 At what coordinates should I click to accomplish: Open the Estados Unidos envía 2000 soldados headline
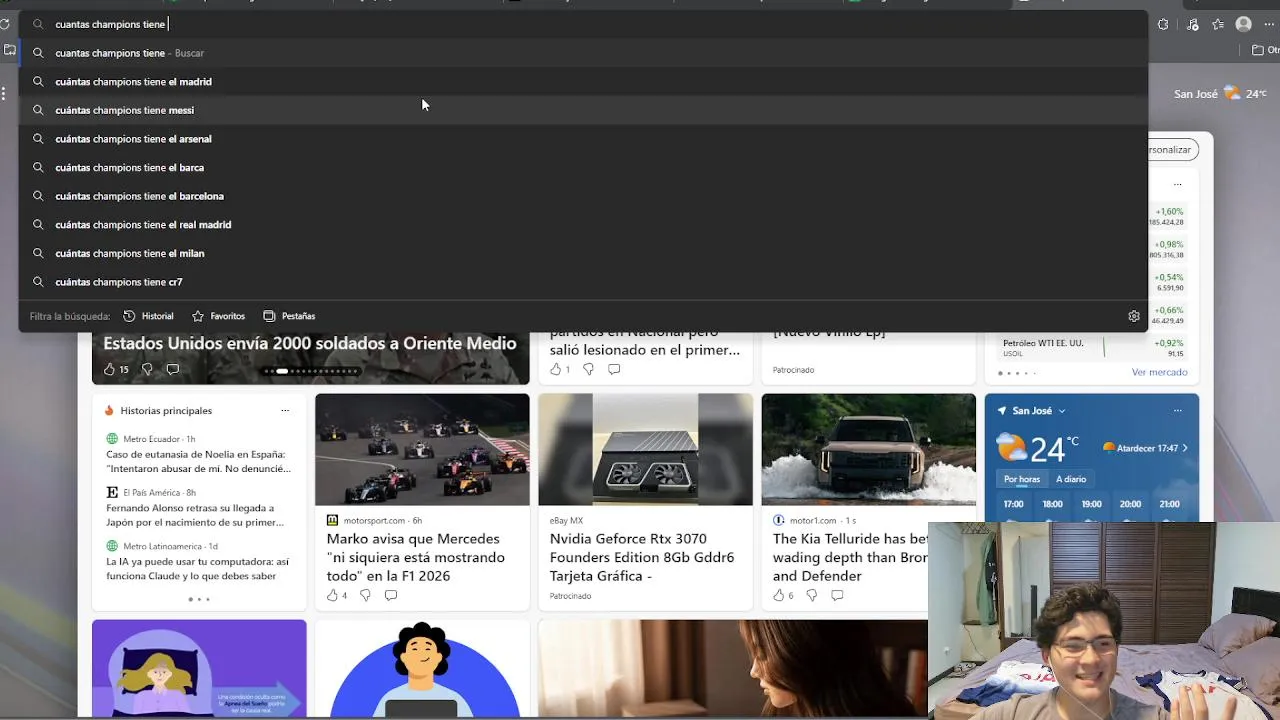point(310,343)
